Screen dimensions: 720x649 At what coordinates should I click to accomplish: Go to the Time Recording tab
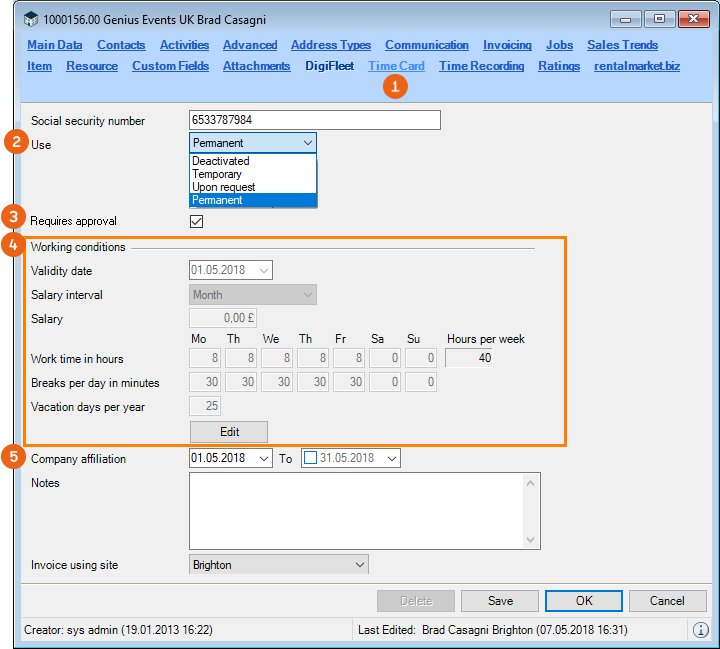[481, 66]
